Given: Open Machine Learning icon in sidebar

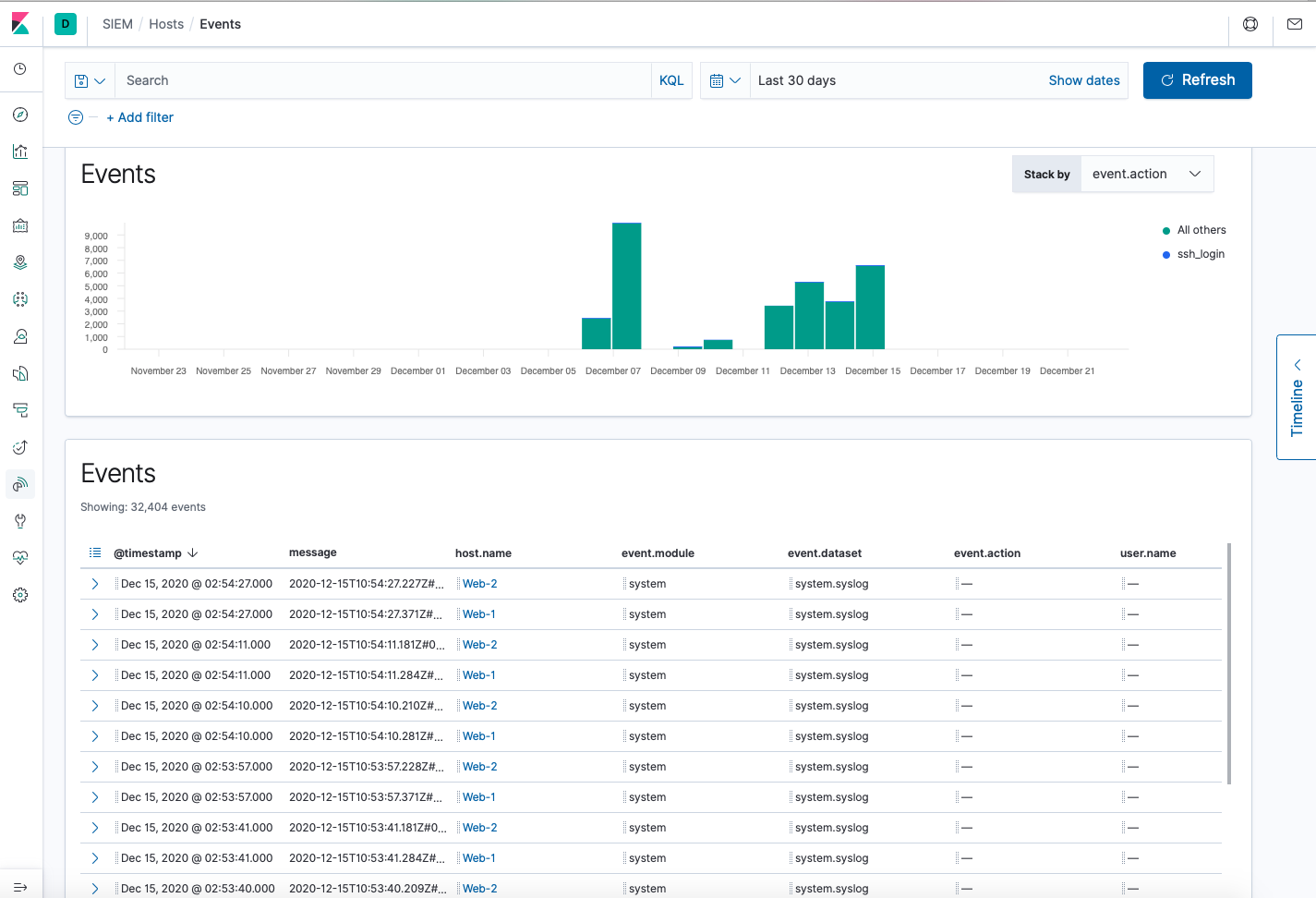Looking at the screenshot, I should pyautogui.click(x=20, y=299).
